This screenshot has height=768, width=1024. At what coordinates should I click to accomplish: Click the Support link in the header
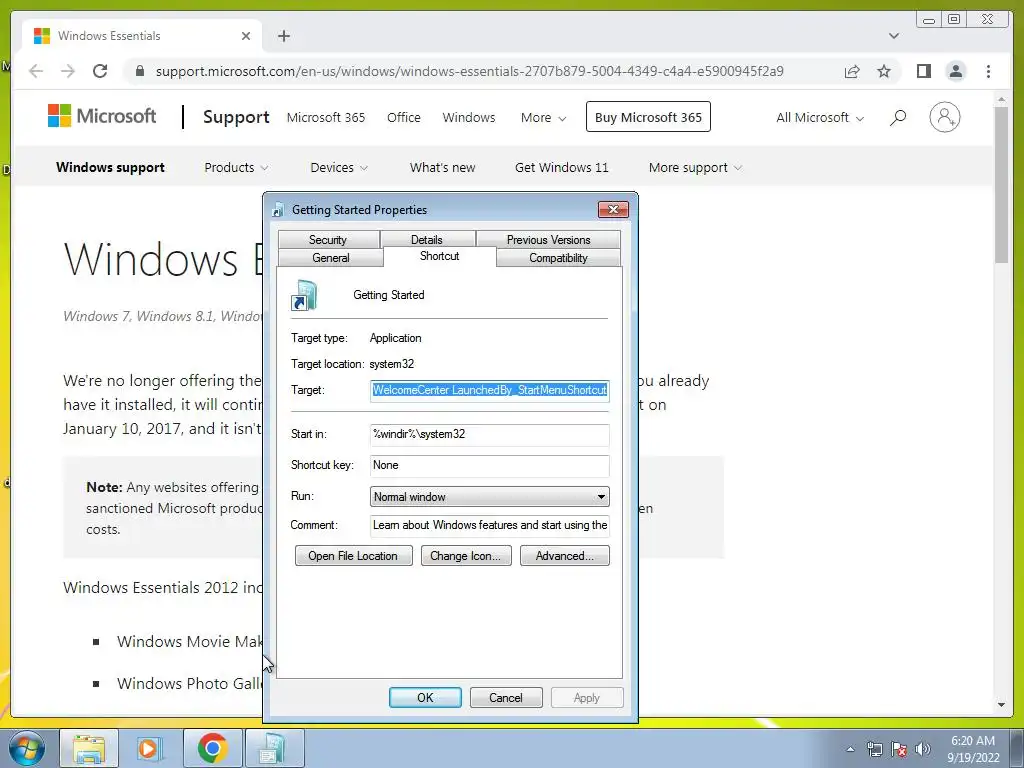[x=236, y=117]
